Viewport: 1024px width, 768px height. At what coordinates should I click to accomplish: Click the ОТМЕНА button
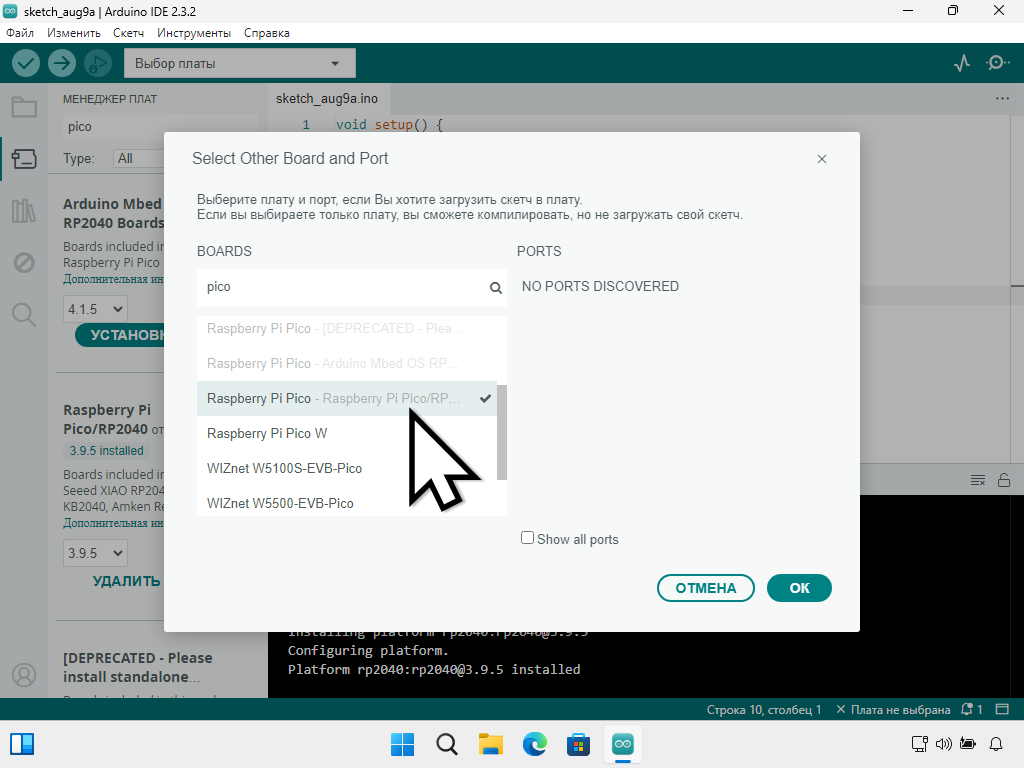point(706,588)
